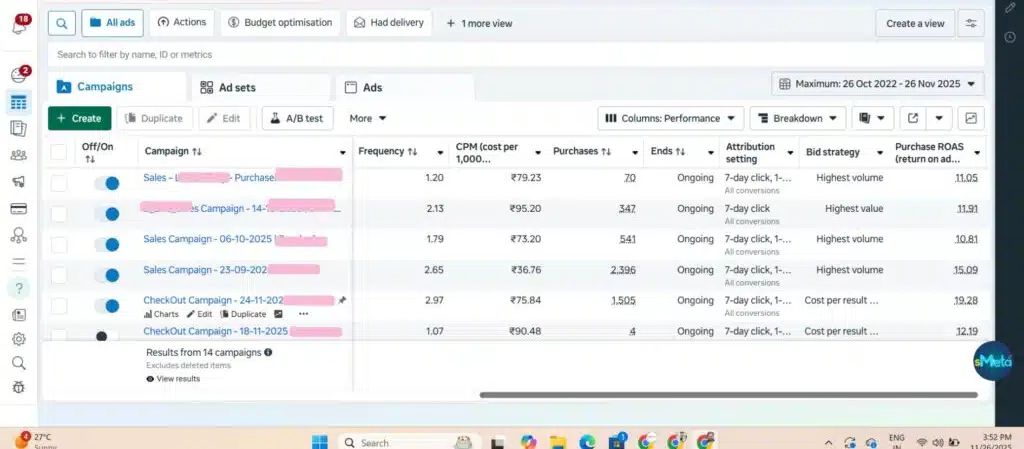Check the select-all campaigns checkbox in the header

coord(59,152)
